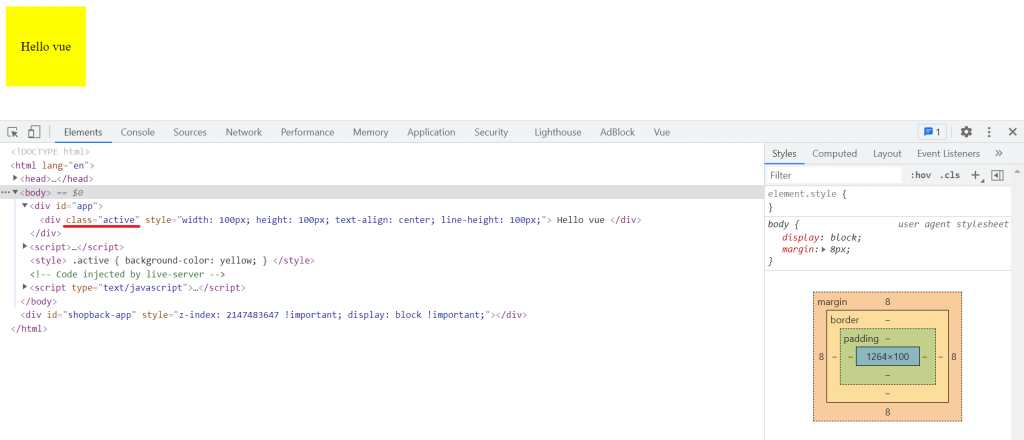Toggle the :hov element state button
The width and height of the screenshot is (1024, 440).
tap(920, 175)
